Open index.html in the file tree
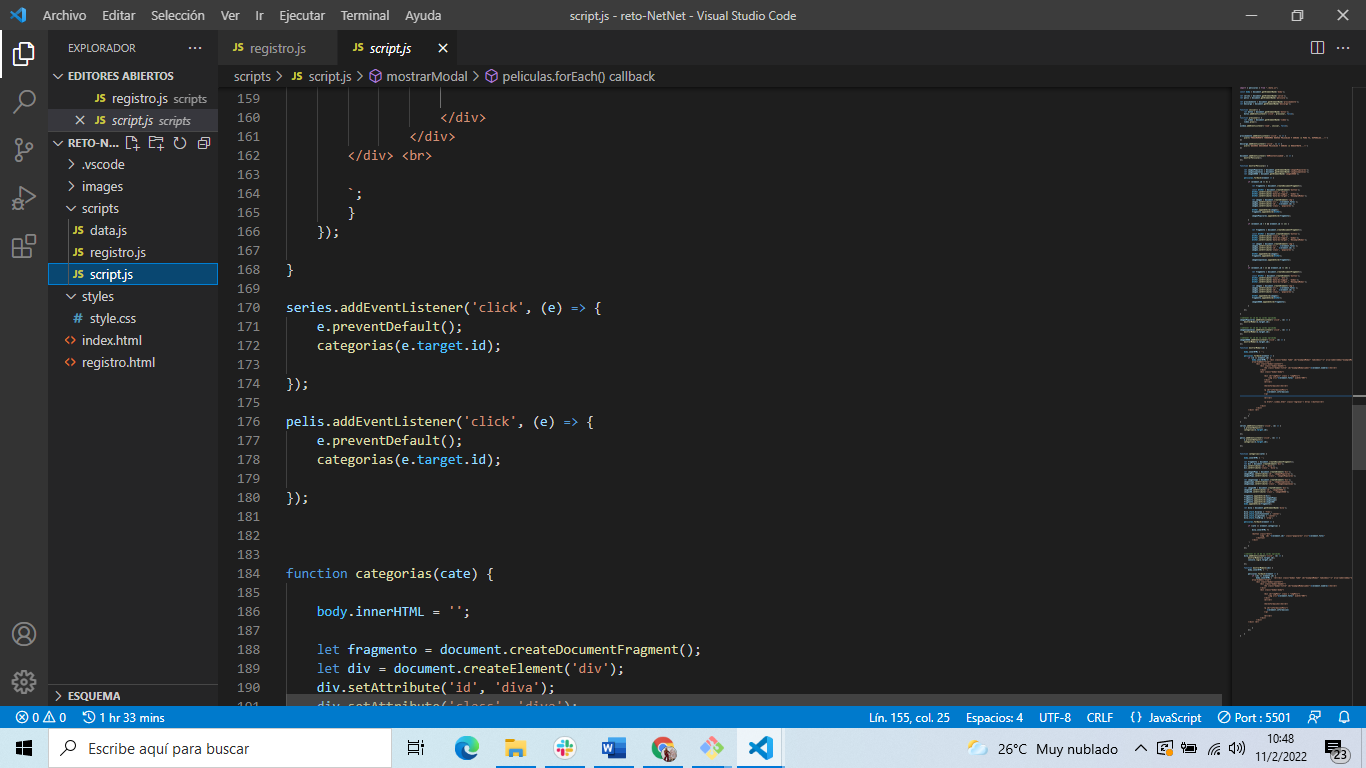This screenshot has width=1366, height=768. [133, 341]
